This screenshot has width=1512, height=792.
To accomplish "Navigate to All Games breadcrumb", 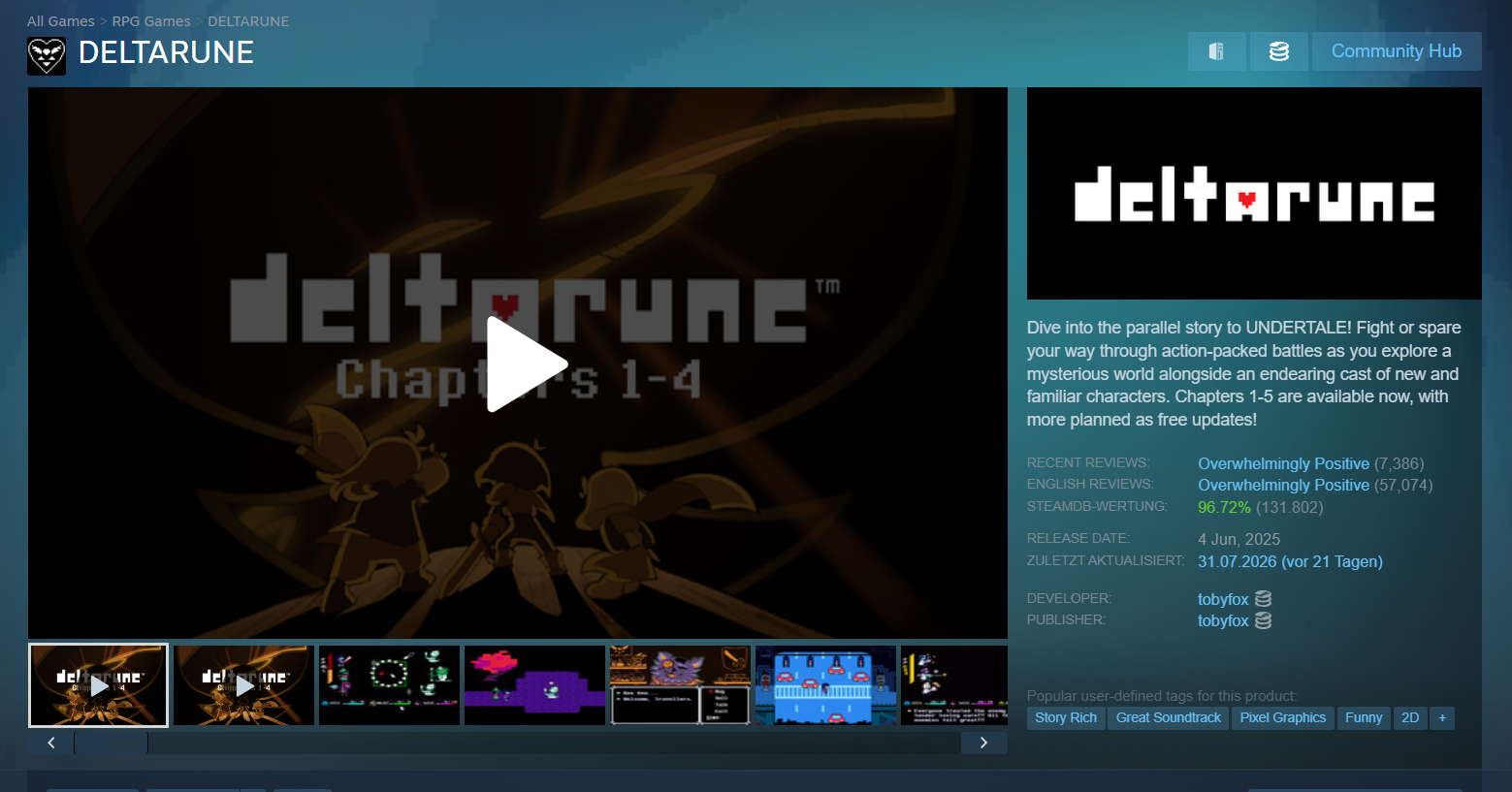I will point(61,21).
